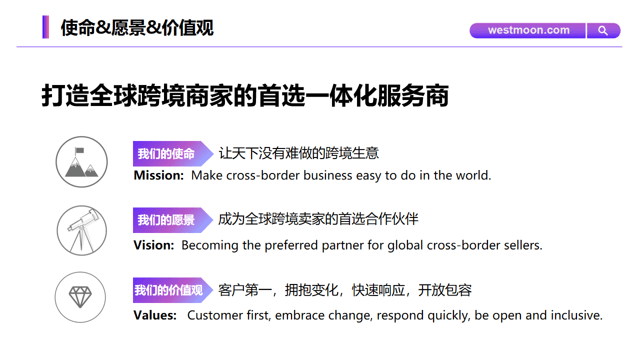The width and height of the screenshot is (640, 360).
Task: Click the magnifying glass search icon
Action: [x=603, y=31]
